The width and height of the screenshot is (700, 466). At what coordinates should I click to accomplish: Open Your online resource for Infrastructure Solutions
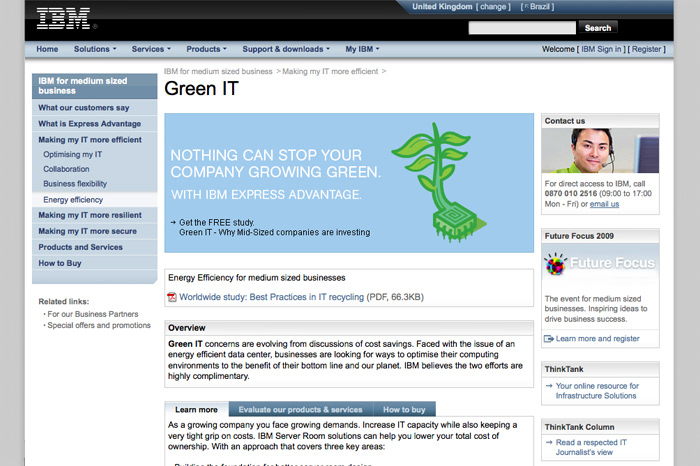point(597,391)
